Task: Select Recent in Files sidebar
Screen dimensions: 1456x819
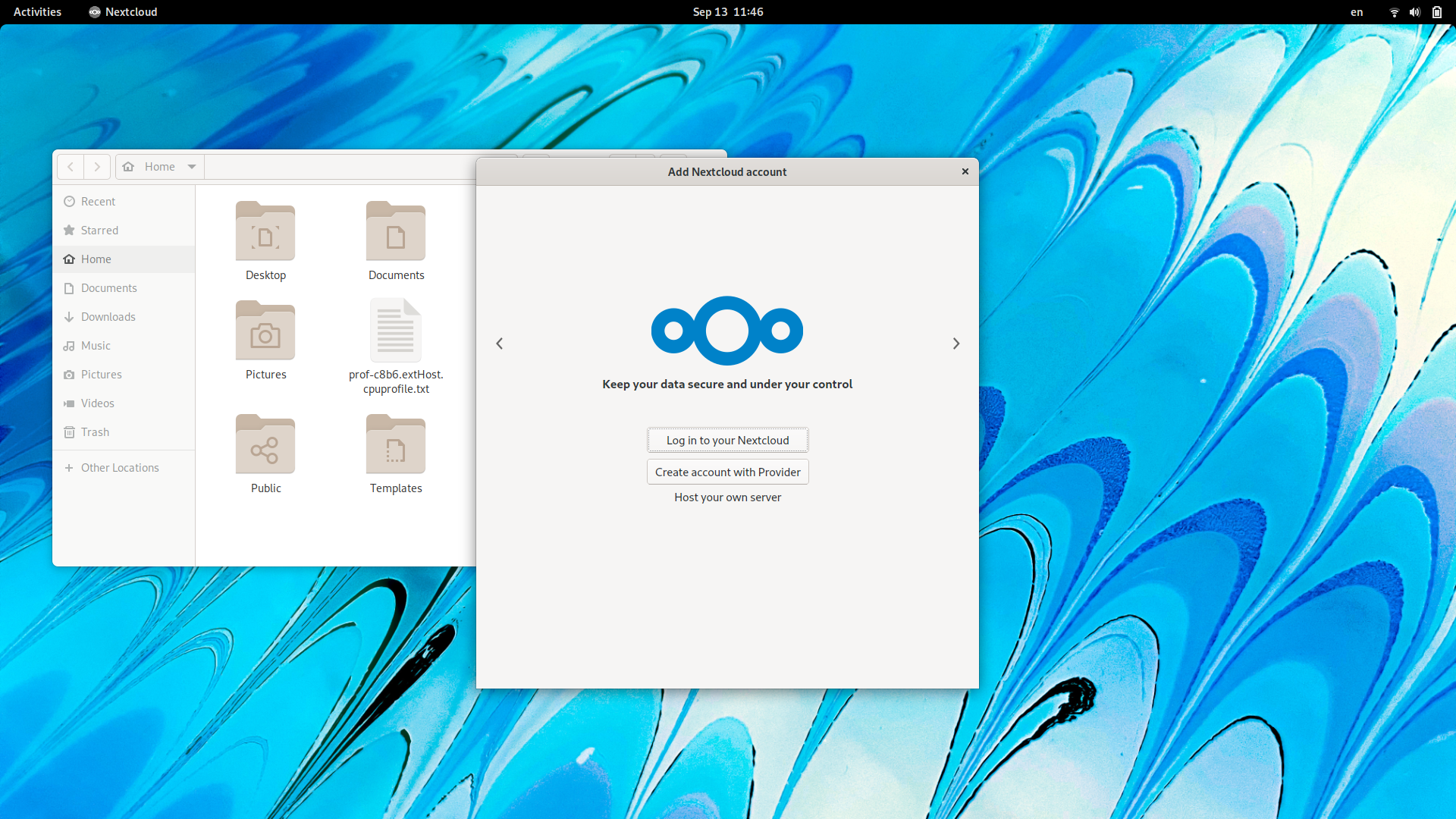Action: coord(124,202)
